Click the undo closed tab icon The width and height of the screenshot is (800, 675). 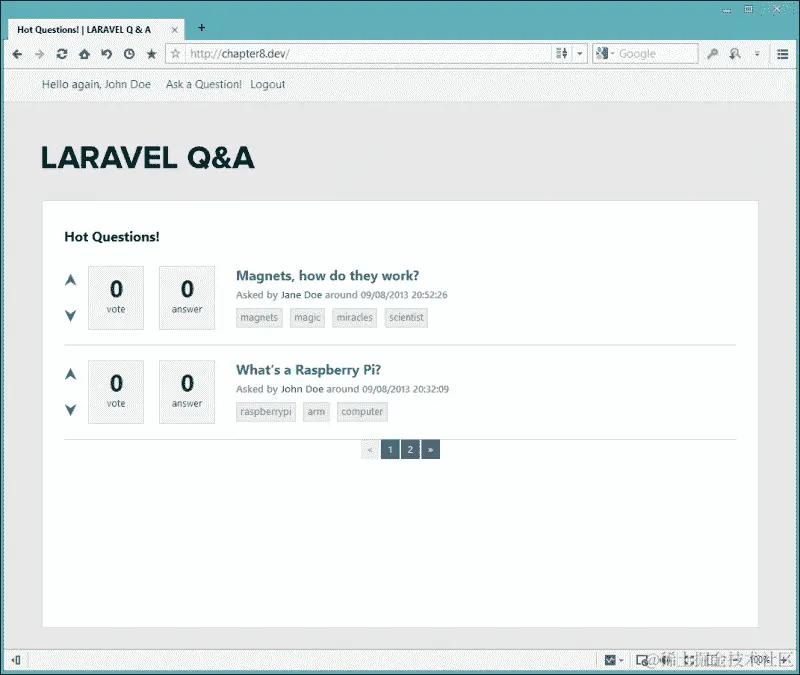pyautogui.click(x=106, y=54)
